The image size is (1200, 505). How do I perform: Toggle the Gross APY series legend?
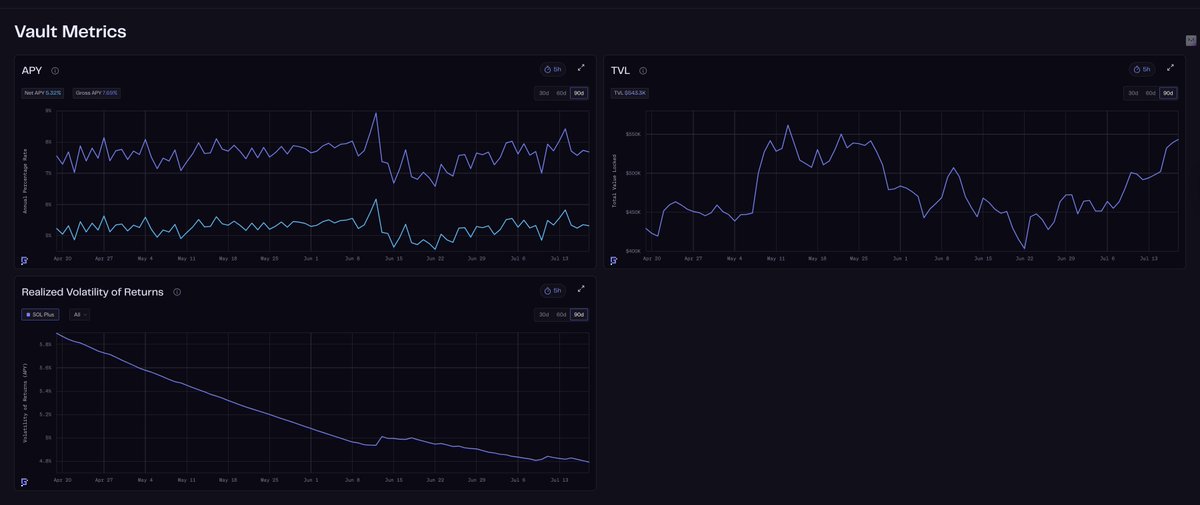97,93
